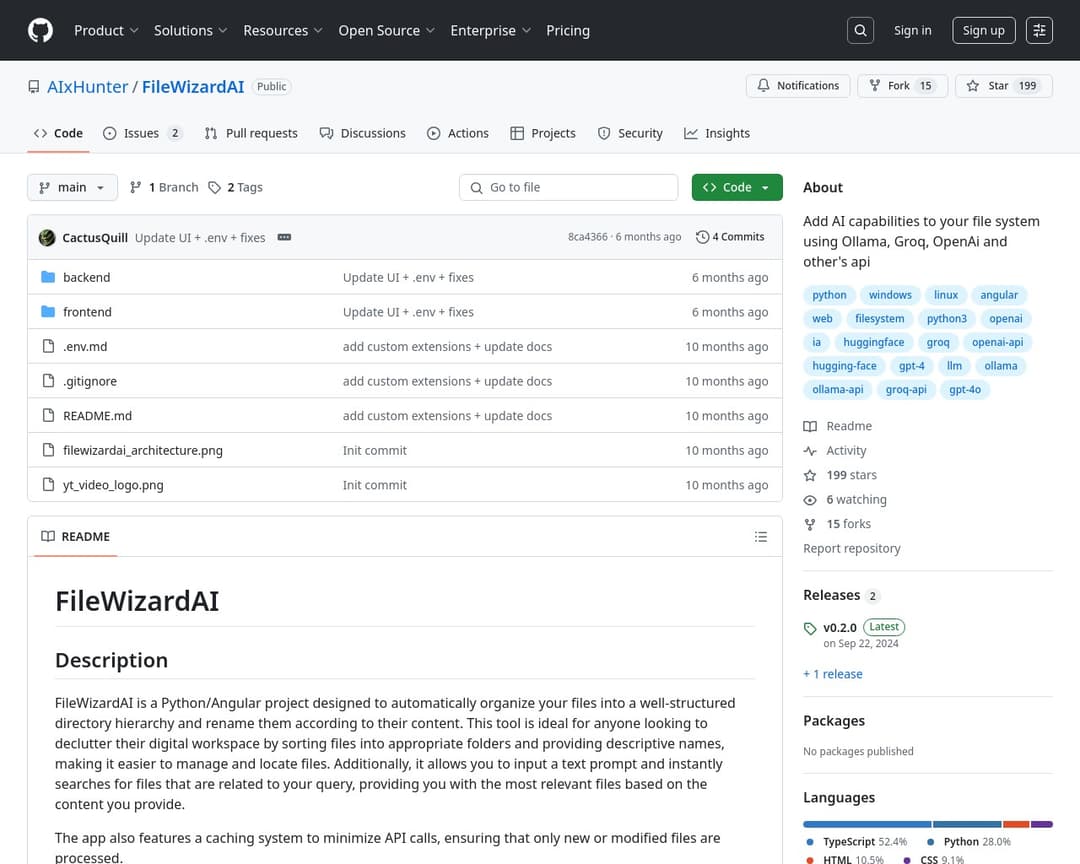Expand the green Code dropdown button

coord(737,187)
